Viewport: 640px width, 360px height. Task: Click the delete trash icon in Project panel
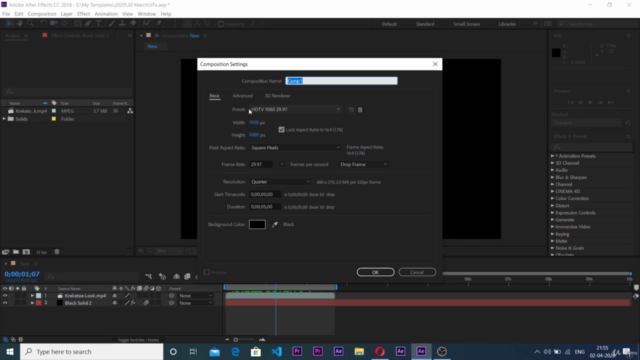(57, 252)
